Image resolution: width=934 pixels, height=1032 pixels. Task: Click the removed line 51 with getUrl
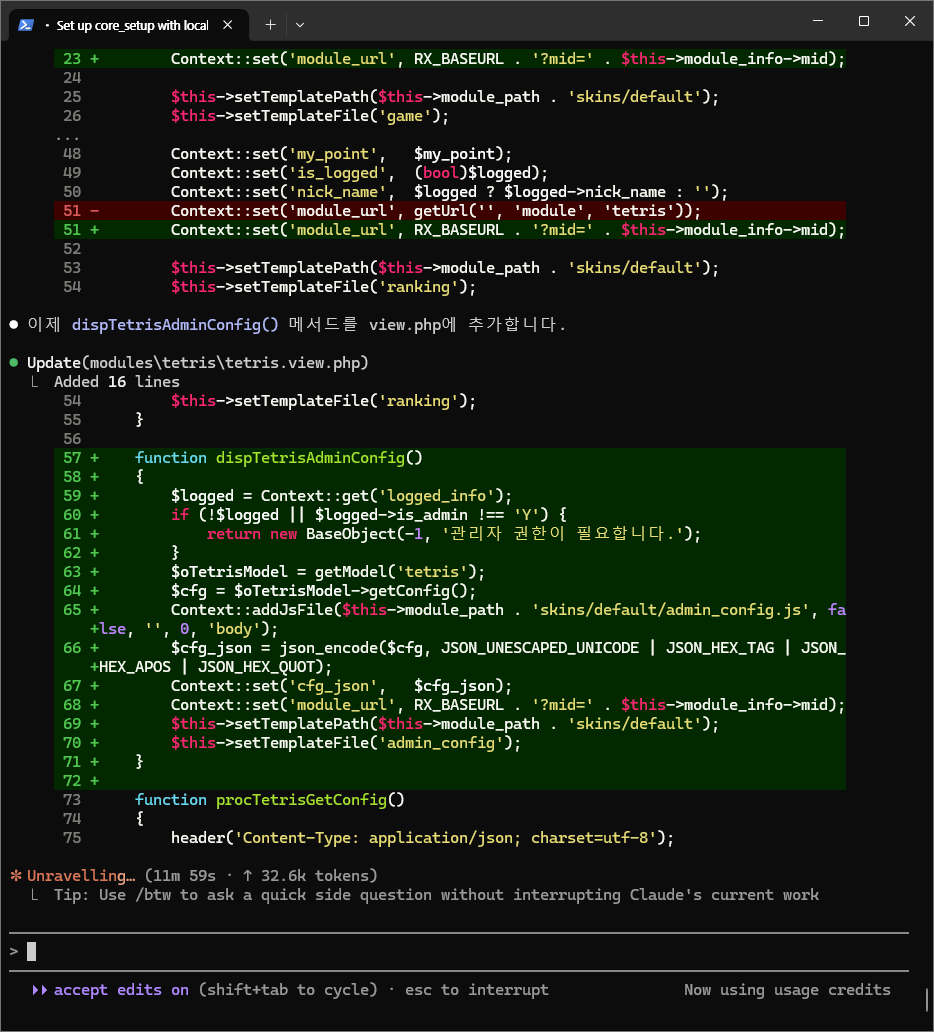[x=450, y=211]
